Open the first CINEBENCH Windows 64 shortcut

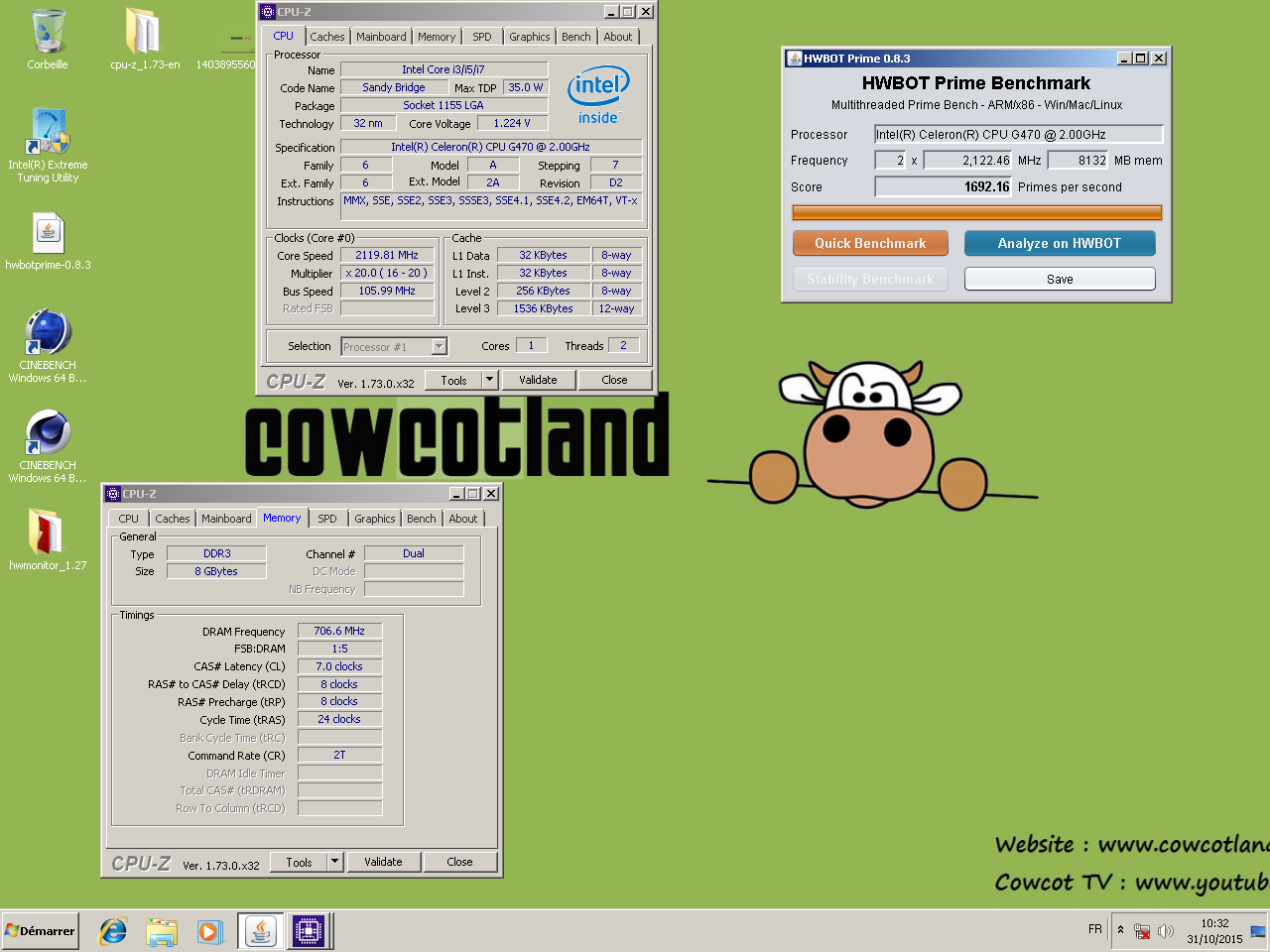[x=48, y=345]
